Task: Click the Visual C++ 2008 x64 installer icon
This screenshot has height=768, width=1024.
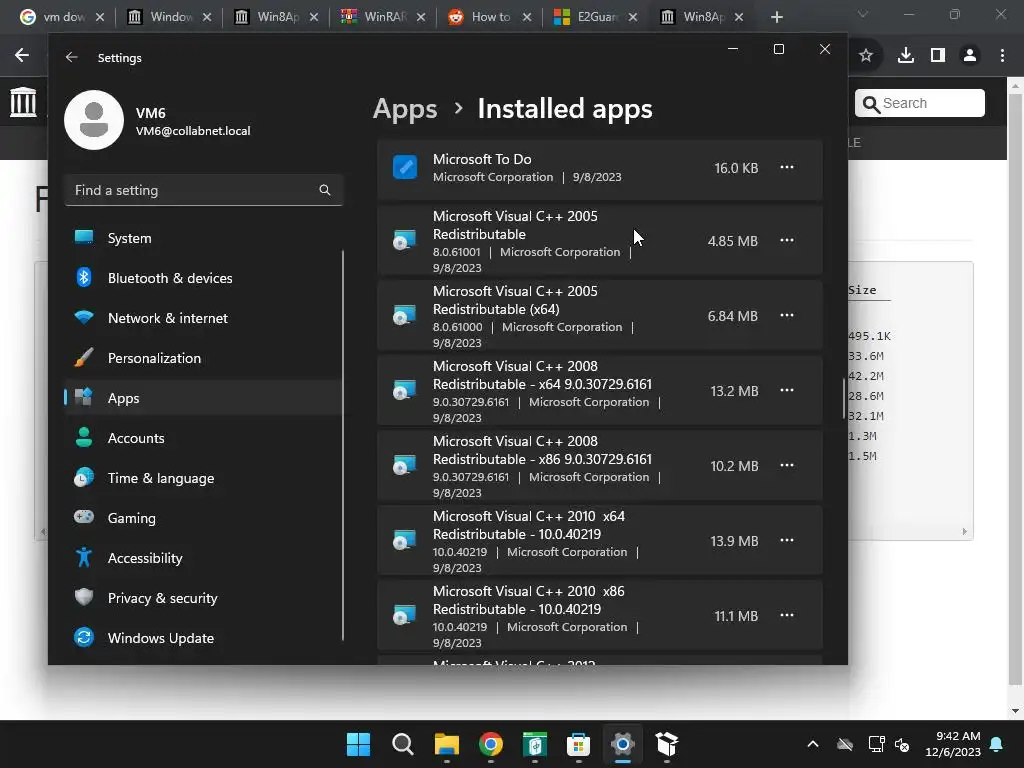Action: point(405,391)
